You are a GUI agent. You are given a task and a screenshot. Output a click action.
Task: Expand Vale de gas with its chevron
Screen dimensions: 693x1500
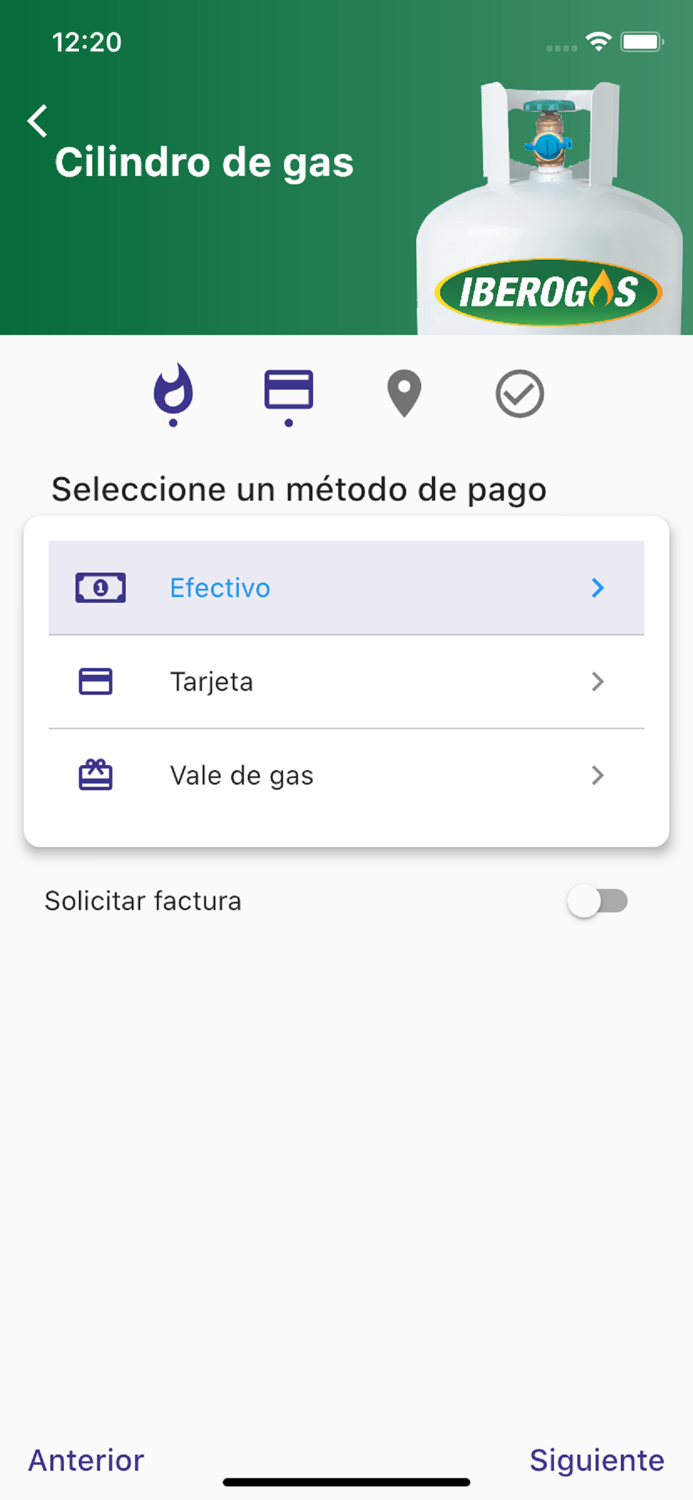(x=598, y=775)
